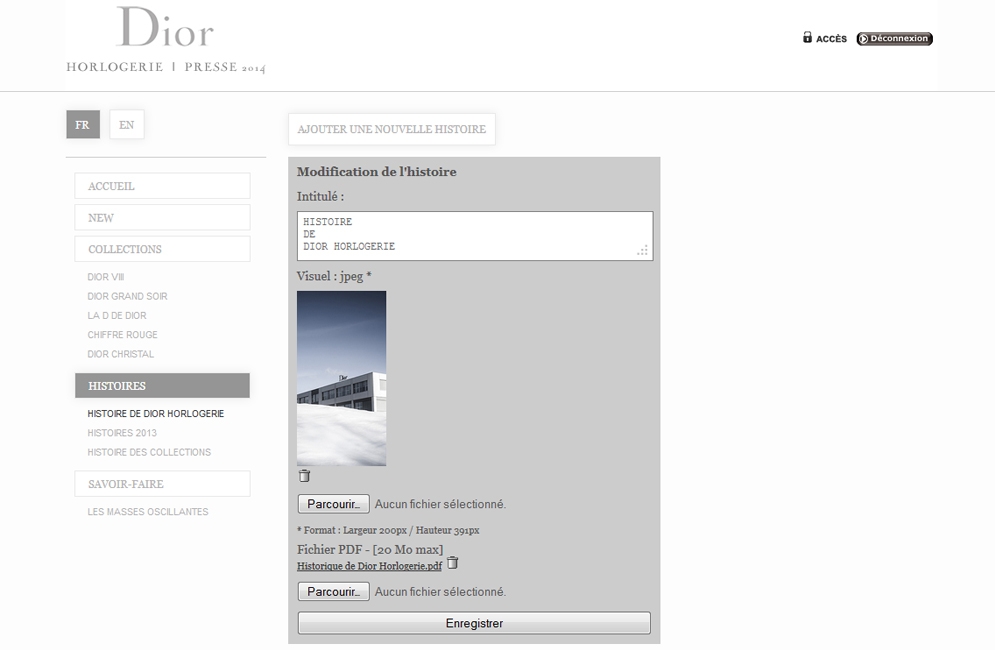This screenshot has height=650, width=995.
Task: Select HISTOIRE DE DIOR HORLOGERIE submenu
Action: click(x=156, y=414)
